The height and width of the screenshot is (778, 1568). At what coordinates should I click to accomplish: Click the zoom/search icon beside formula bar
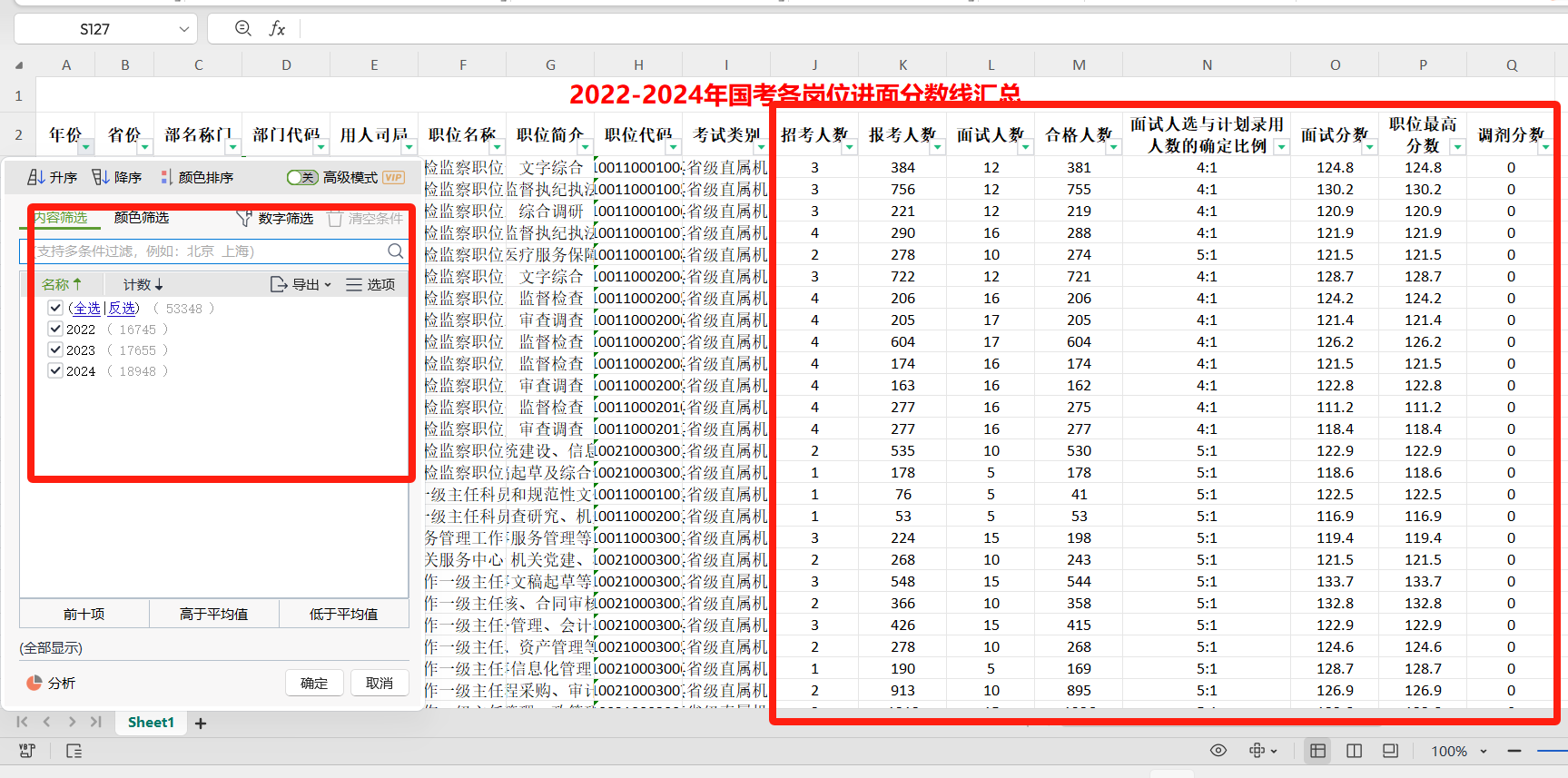[243, 29]
